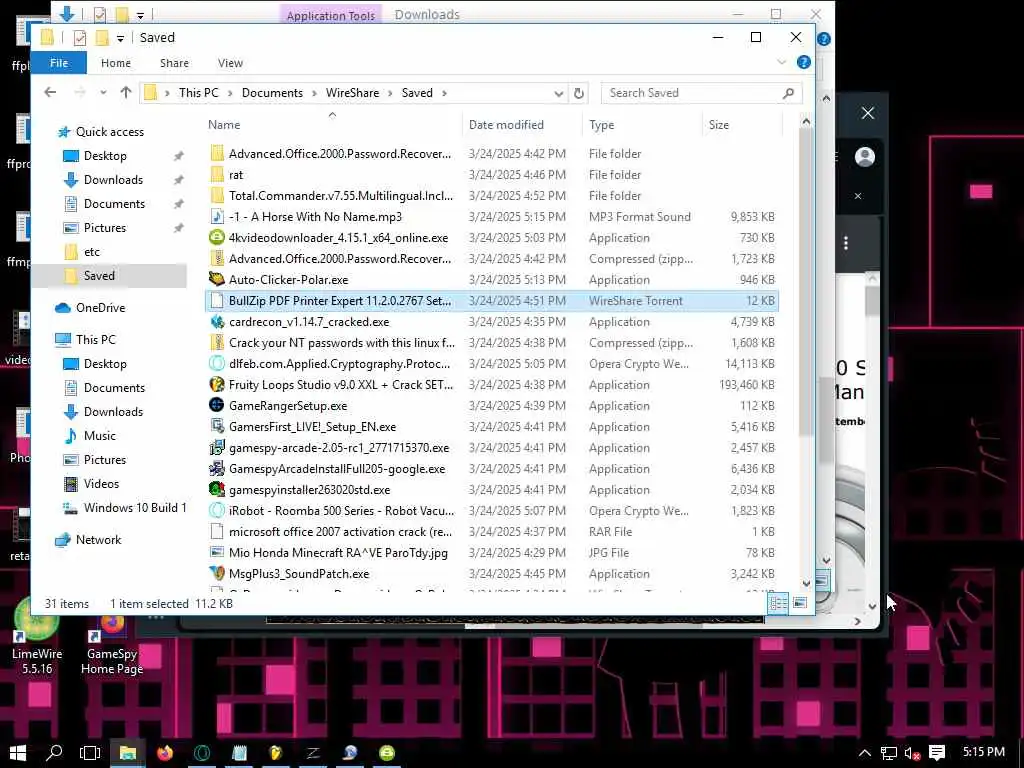Image resolution: width=1024 pixels, height=768 pixels.
Task: Open LimeWire 5.5.16 desktop shortcut
Action: (x=37, y=635)
